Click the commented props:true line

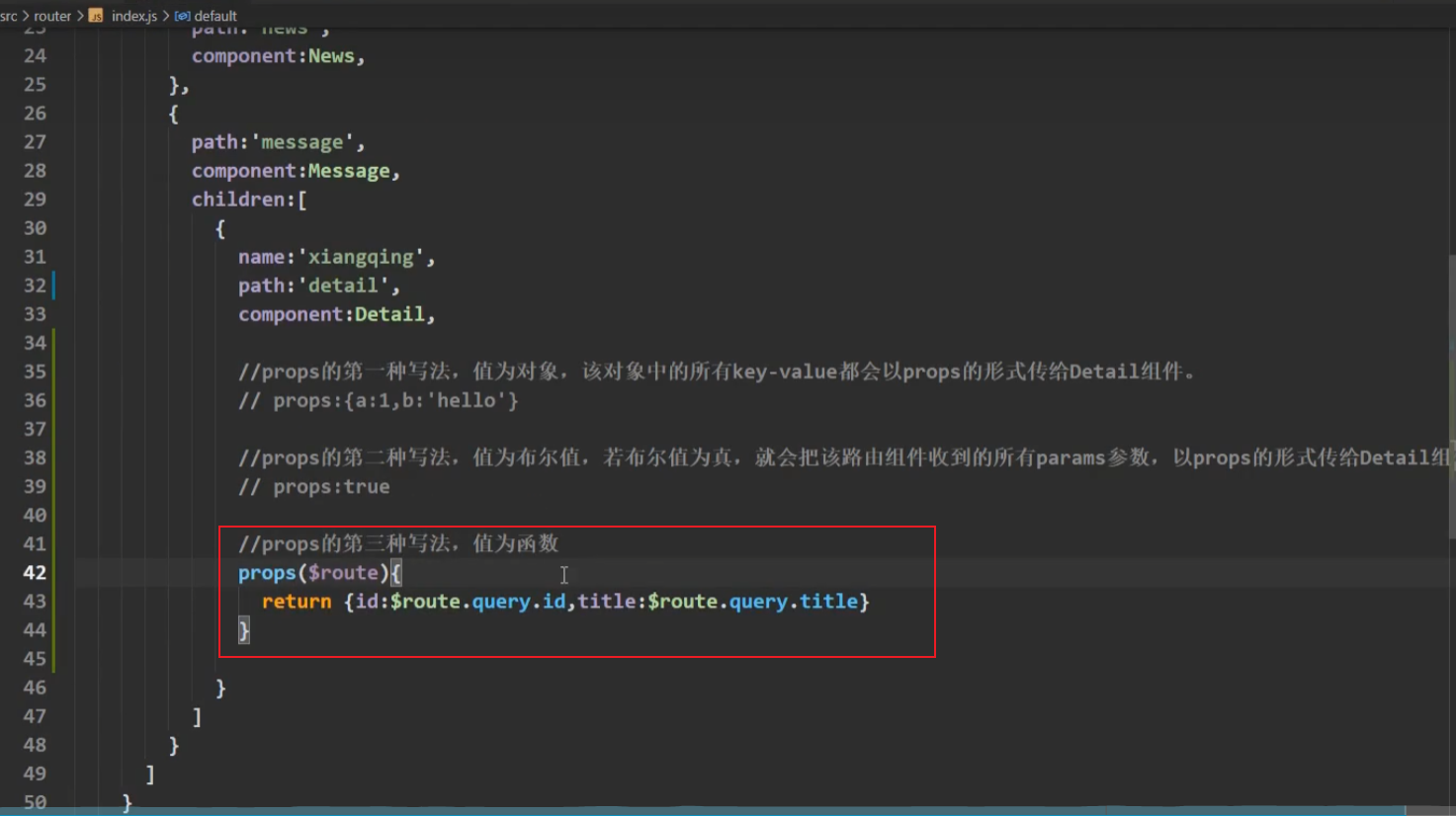[x=313, y=487]
